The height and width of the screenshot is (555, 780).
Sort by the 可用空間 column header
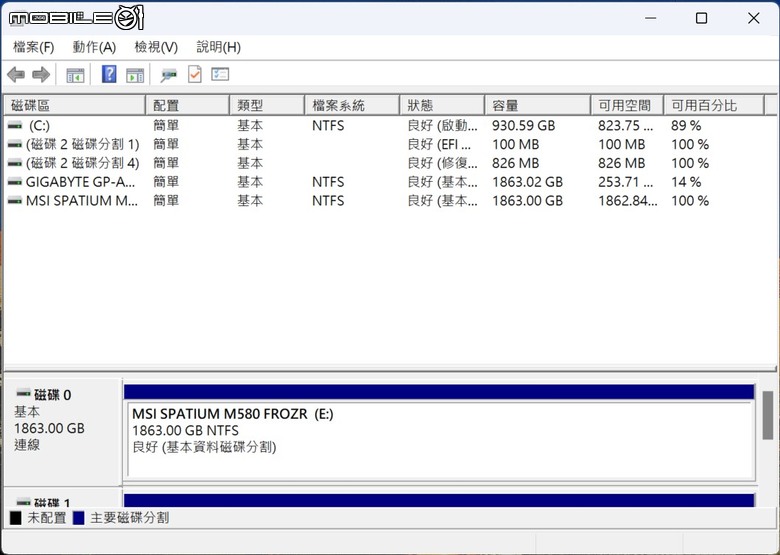point(627,105)
